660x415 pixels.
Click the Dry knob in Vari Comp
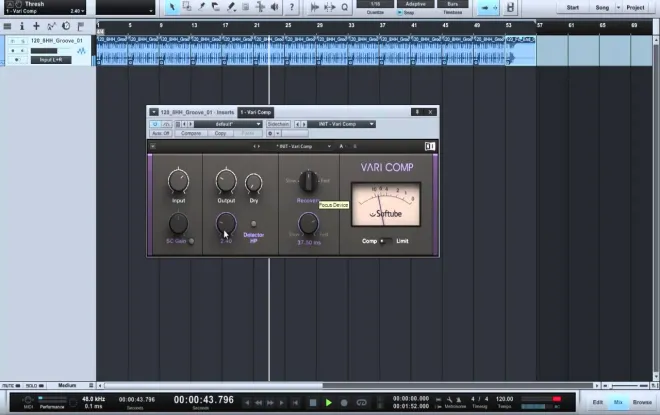253,184
